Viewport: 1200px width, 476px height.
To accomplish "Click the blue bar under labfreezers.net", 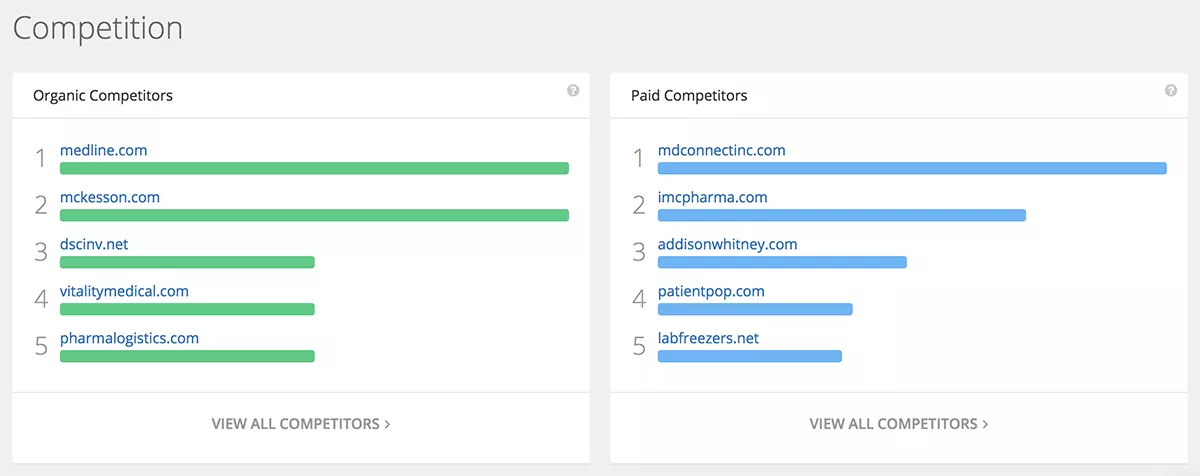I will tap(749, 356).
